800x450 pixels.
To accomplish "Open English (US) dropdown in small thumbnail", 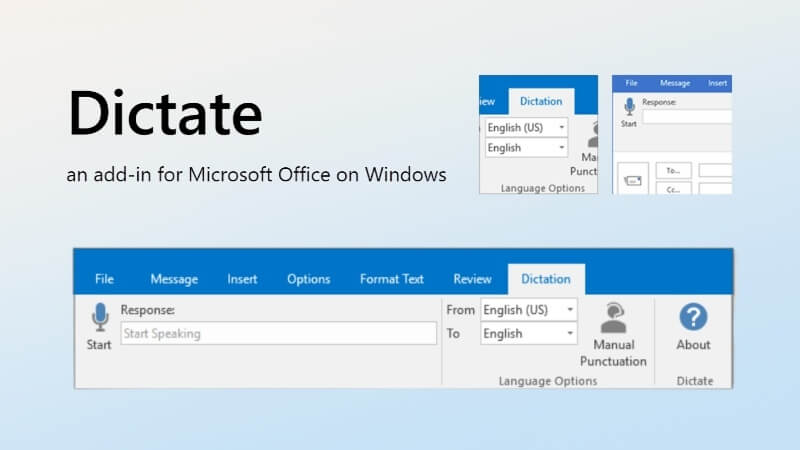I will pyautogui.click(x=526, y=128).
